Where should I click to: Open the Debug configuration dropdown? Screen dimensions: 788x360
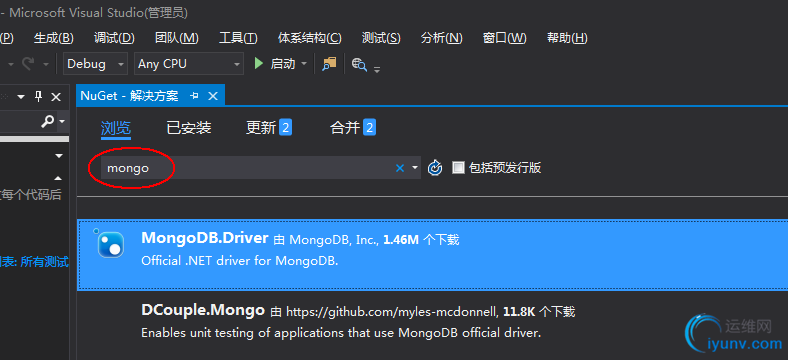95,64
